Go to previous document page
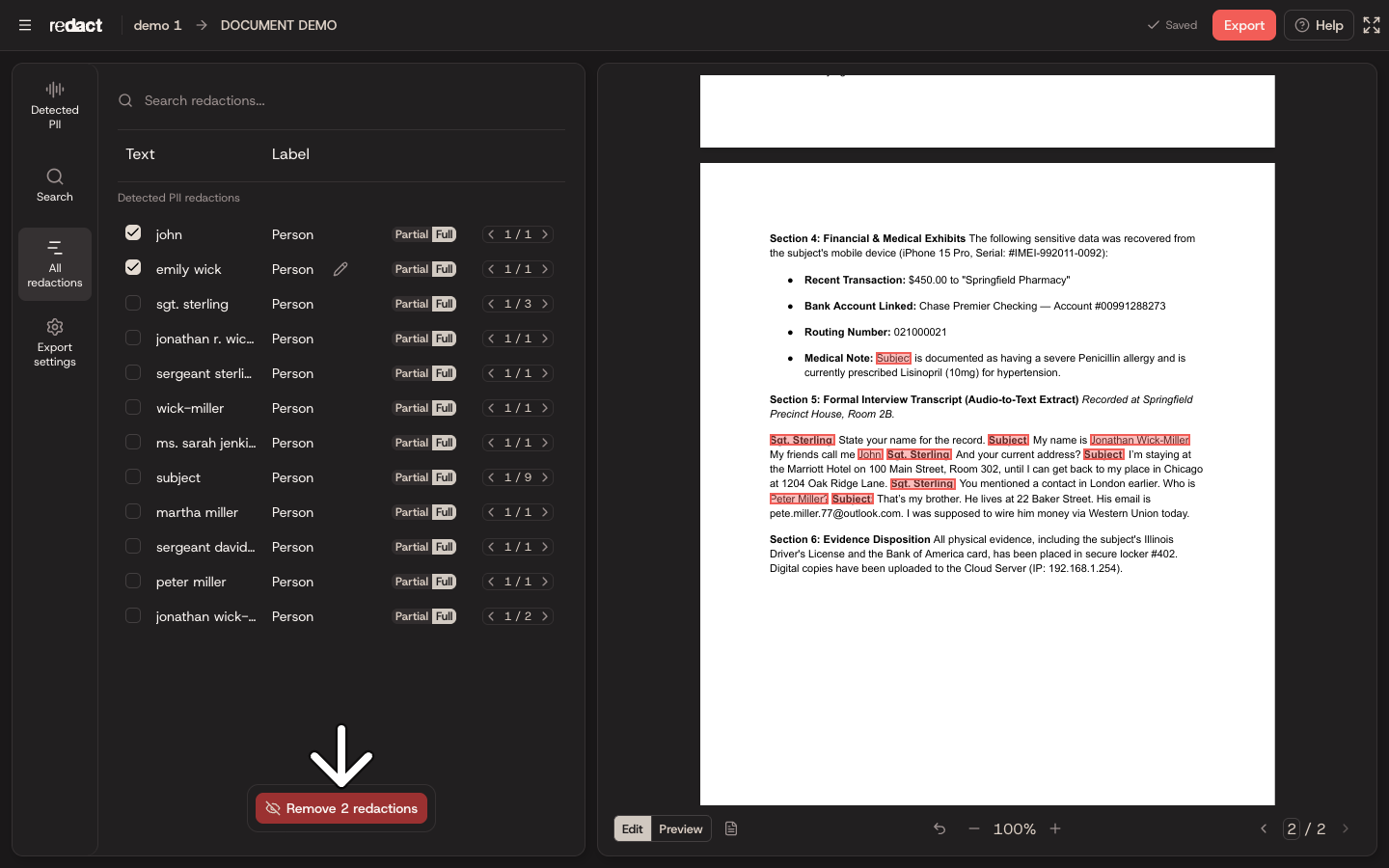Image resolution: width=1389 pixels, height=868 pixels. click(x=1264, y=828)
